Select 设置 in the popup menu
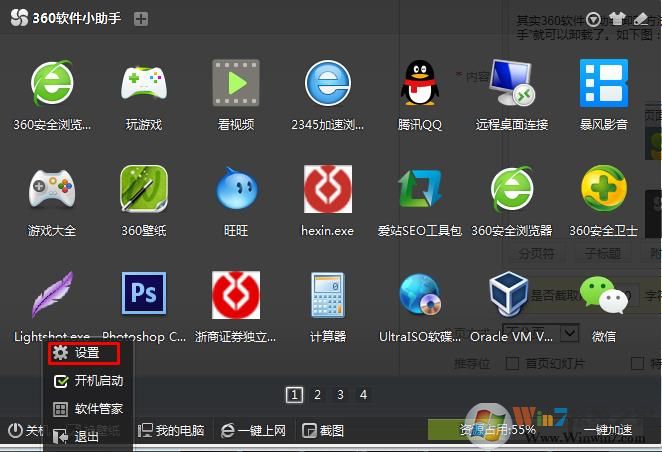The width and height of the screenshot is (662, 452). 84,353
